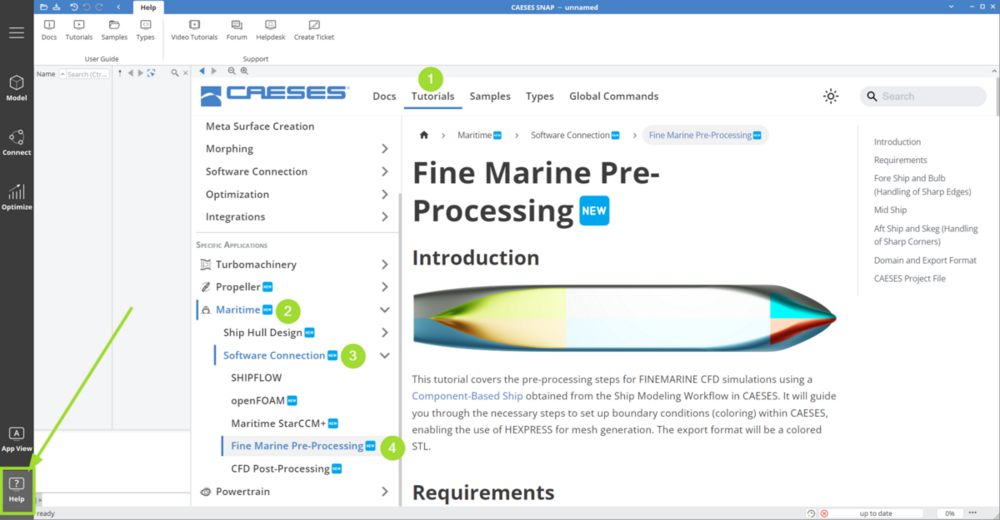
Task: Collapse the Maritime Software Connection chevron
Action: point(385,355)
